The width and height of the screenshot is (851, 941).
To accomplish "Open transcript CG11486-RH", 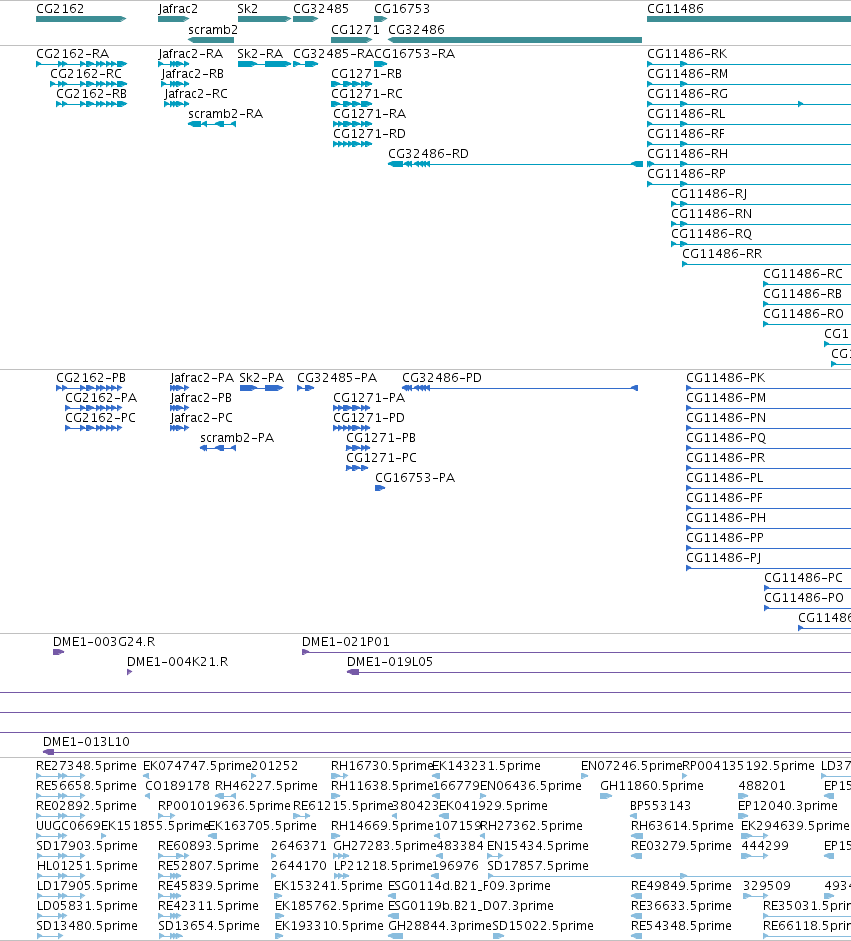I will 687,154.
